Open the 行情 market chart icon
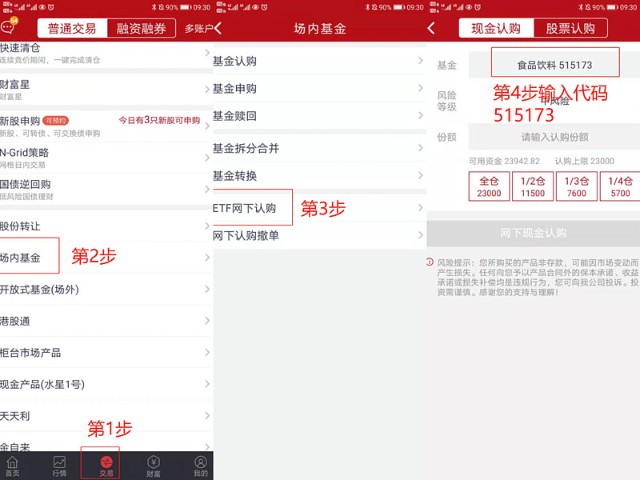The width and height of the screenshot is (640, 480). (59, 466)
